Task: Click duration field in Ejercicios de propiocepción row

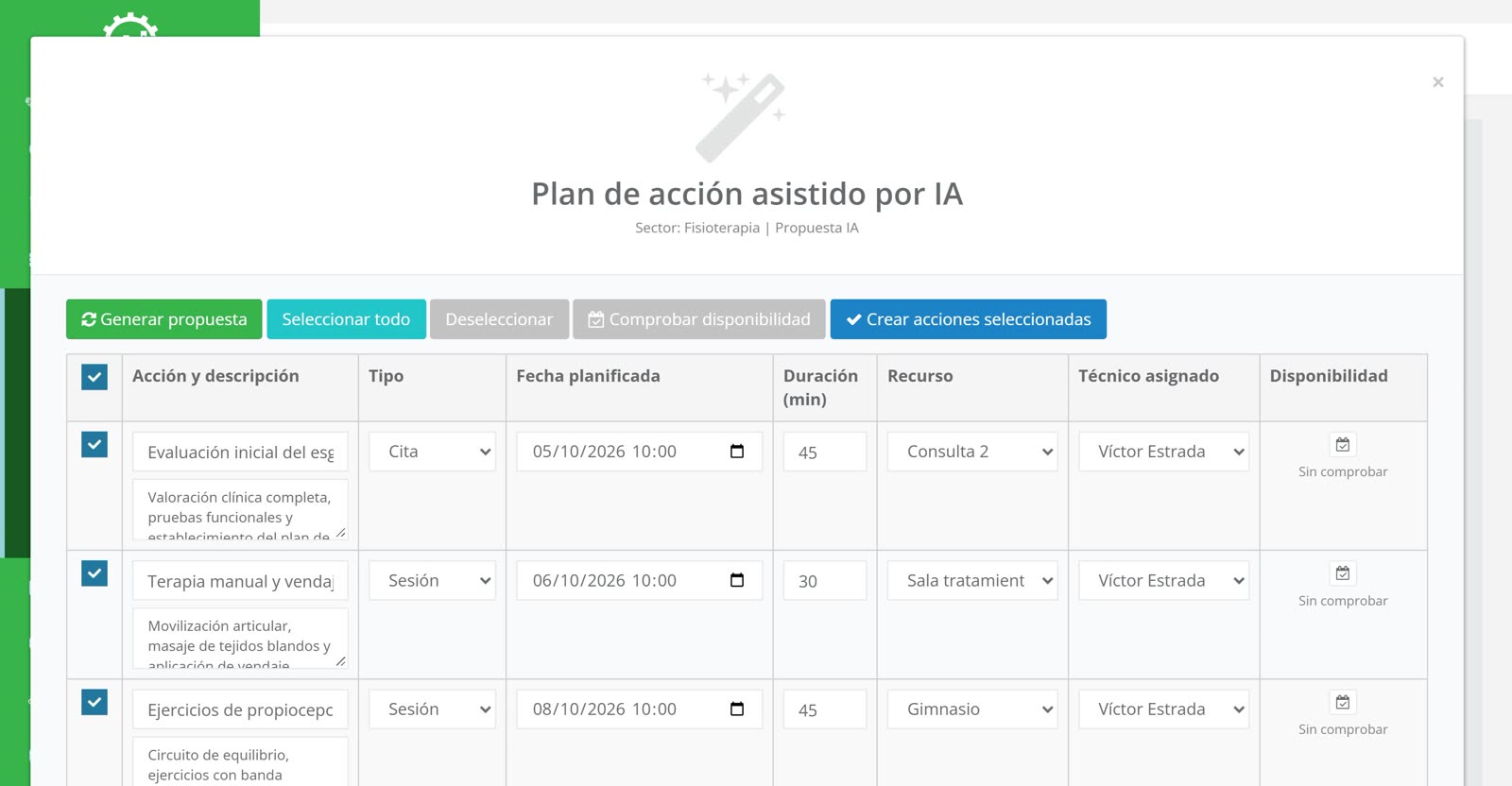Action: point(825,709)
